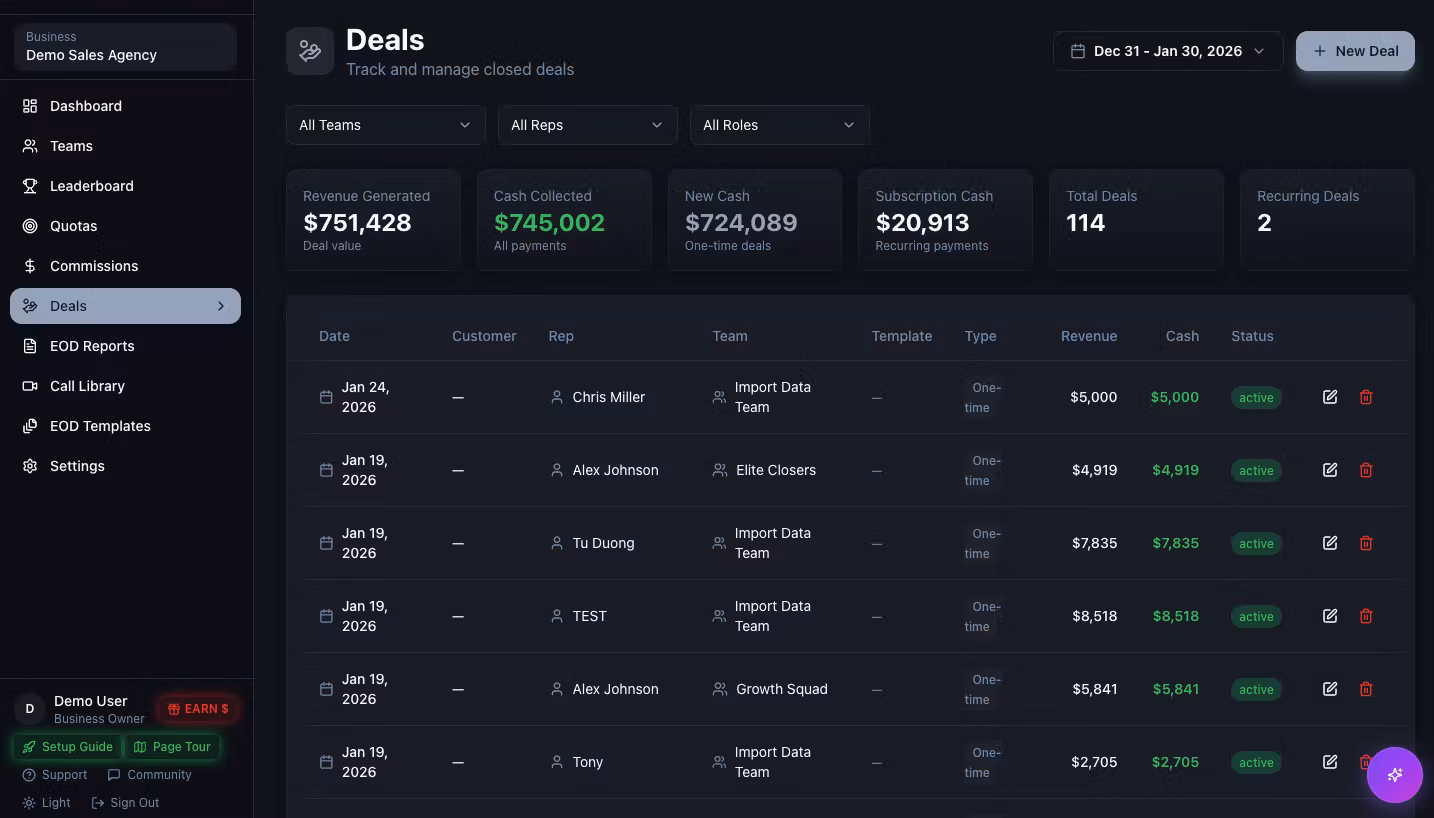Switch to Light theme mode
The image size is (1434, 818).
click(x=47, y=803)
